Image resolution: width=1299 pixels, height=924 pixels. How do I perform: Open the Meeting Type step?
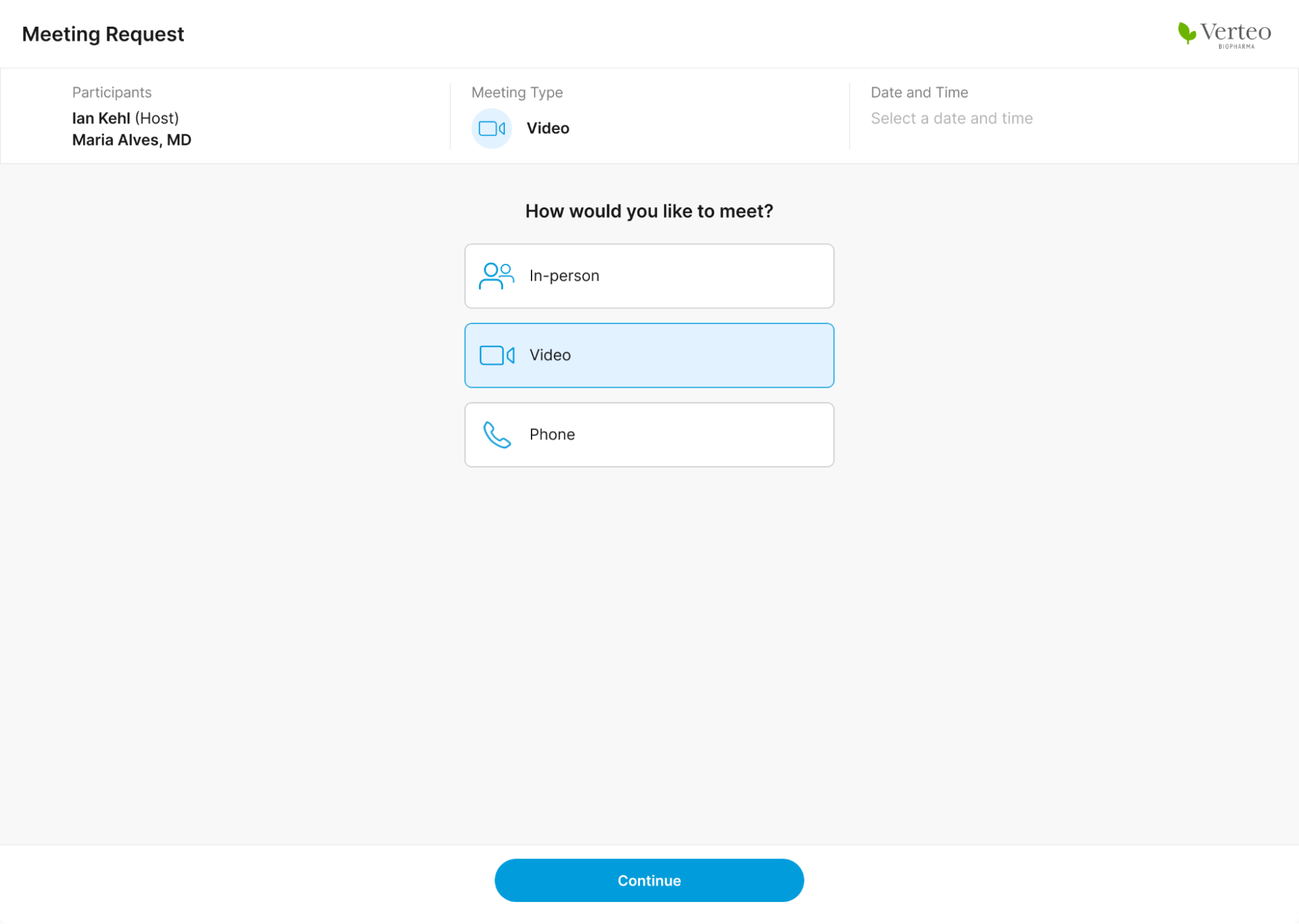click(517, 92)
